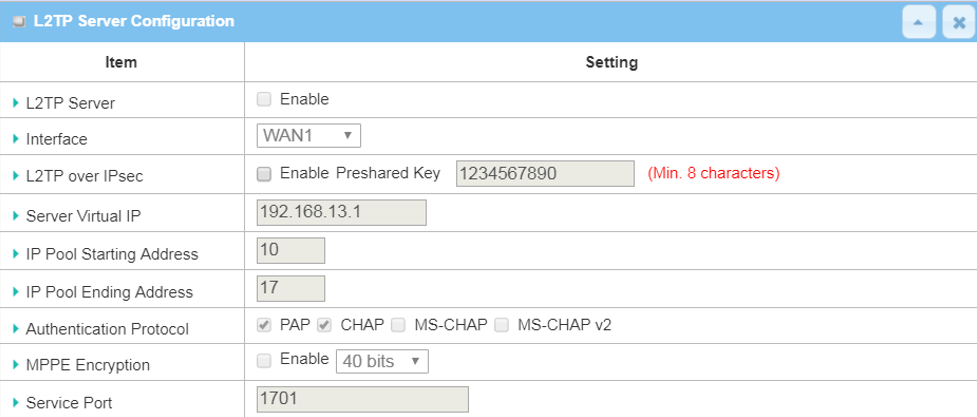977x417 pixels.
Task: Check the MS-CHAP v2 authentication option
Action: (x=501, y=325)
